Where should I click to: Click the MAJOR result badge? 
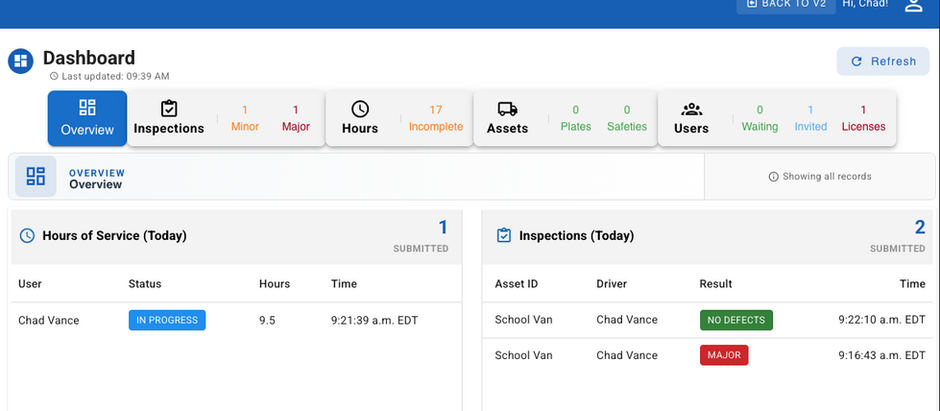coord(724,355)
